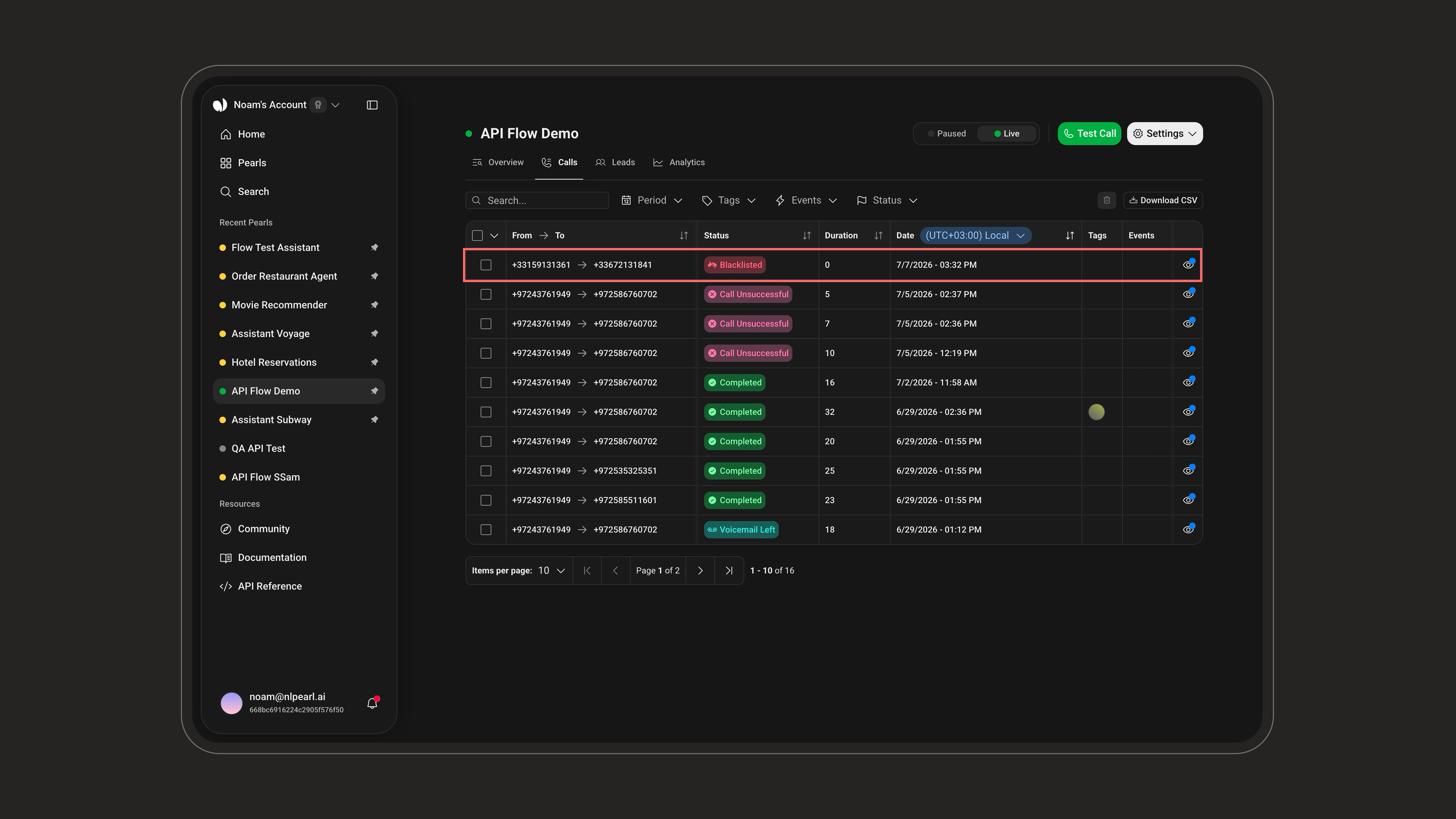Expand the Status filter dropdown
This screenshot has width=1456, height=819.
(x=887, y=201)
